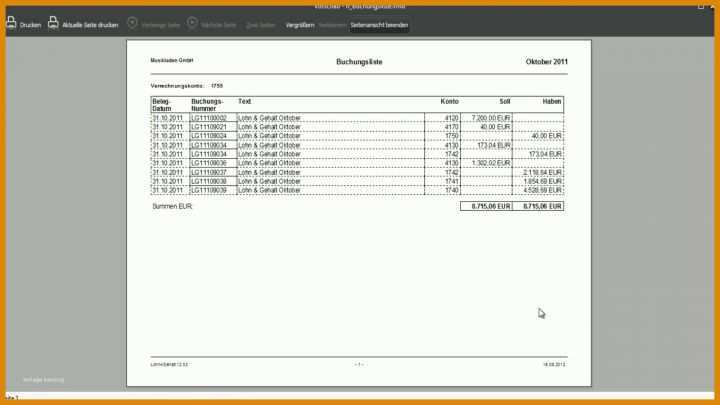Click the Oktober 2011 heading
The image size is (720, 405).
coord(546,62)
